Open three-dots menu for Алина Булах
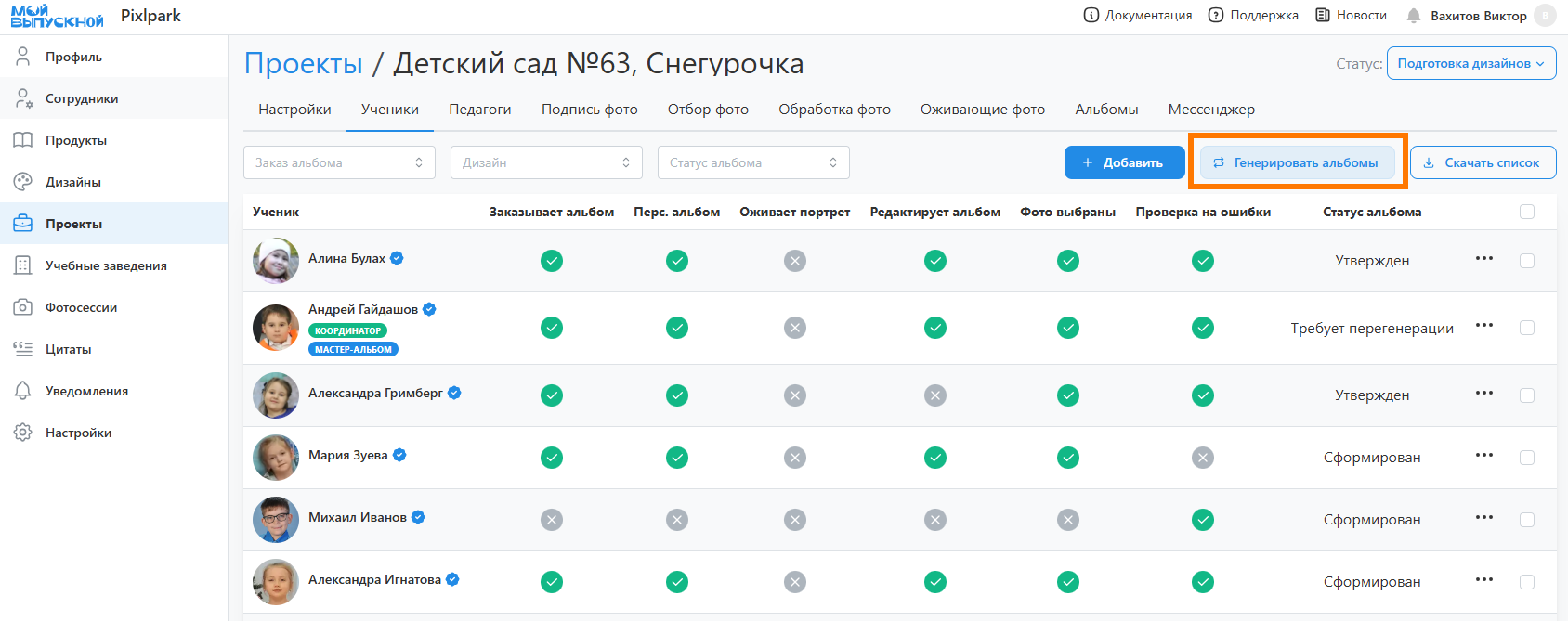The image size is (1568, 621). point(1484,259)
